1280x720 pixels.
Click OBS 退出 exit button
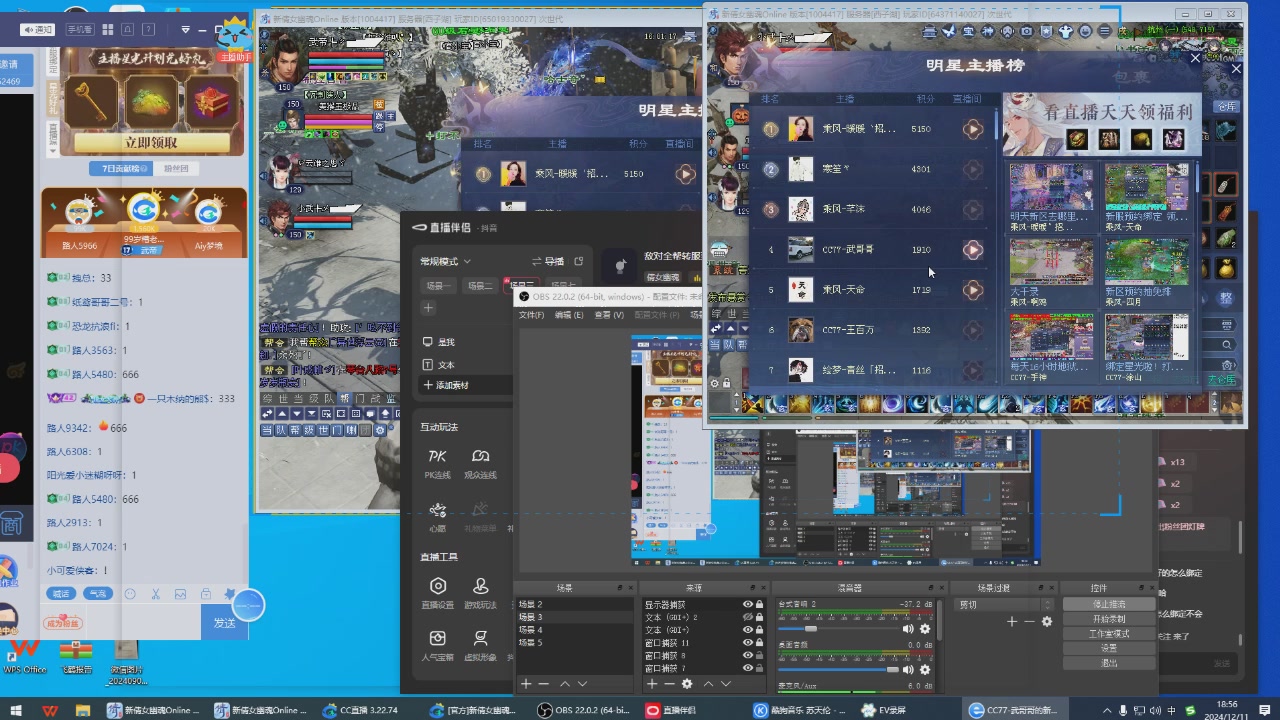click(x=1109, y=663)
